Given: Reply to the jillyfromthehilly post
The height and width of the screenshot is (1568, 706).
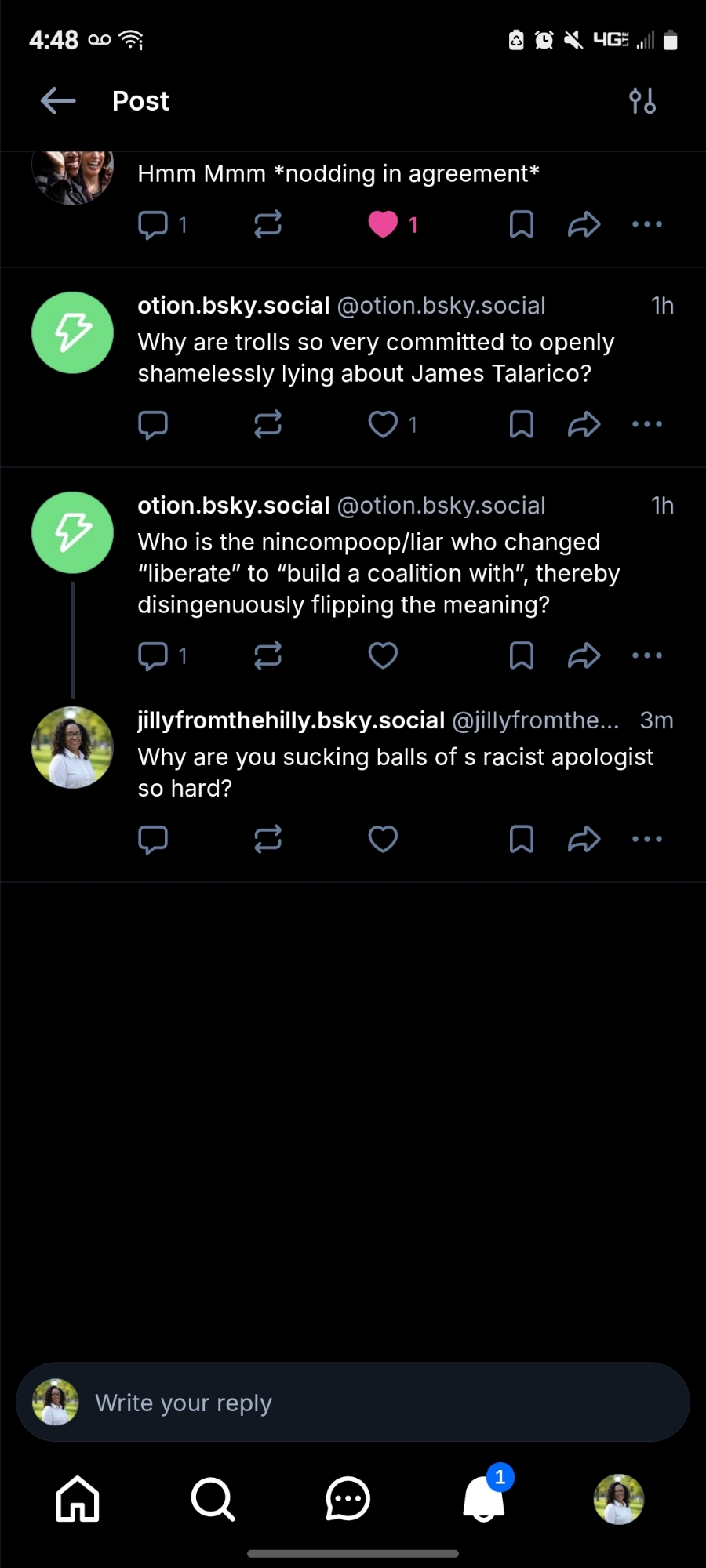Looking at the screenshot, I should click(153, 839).
